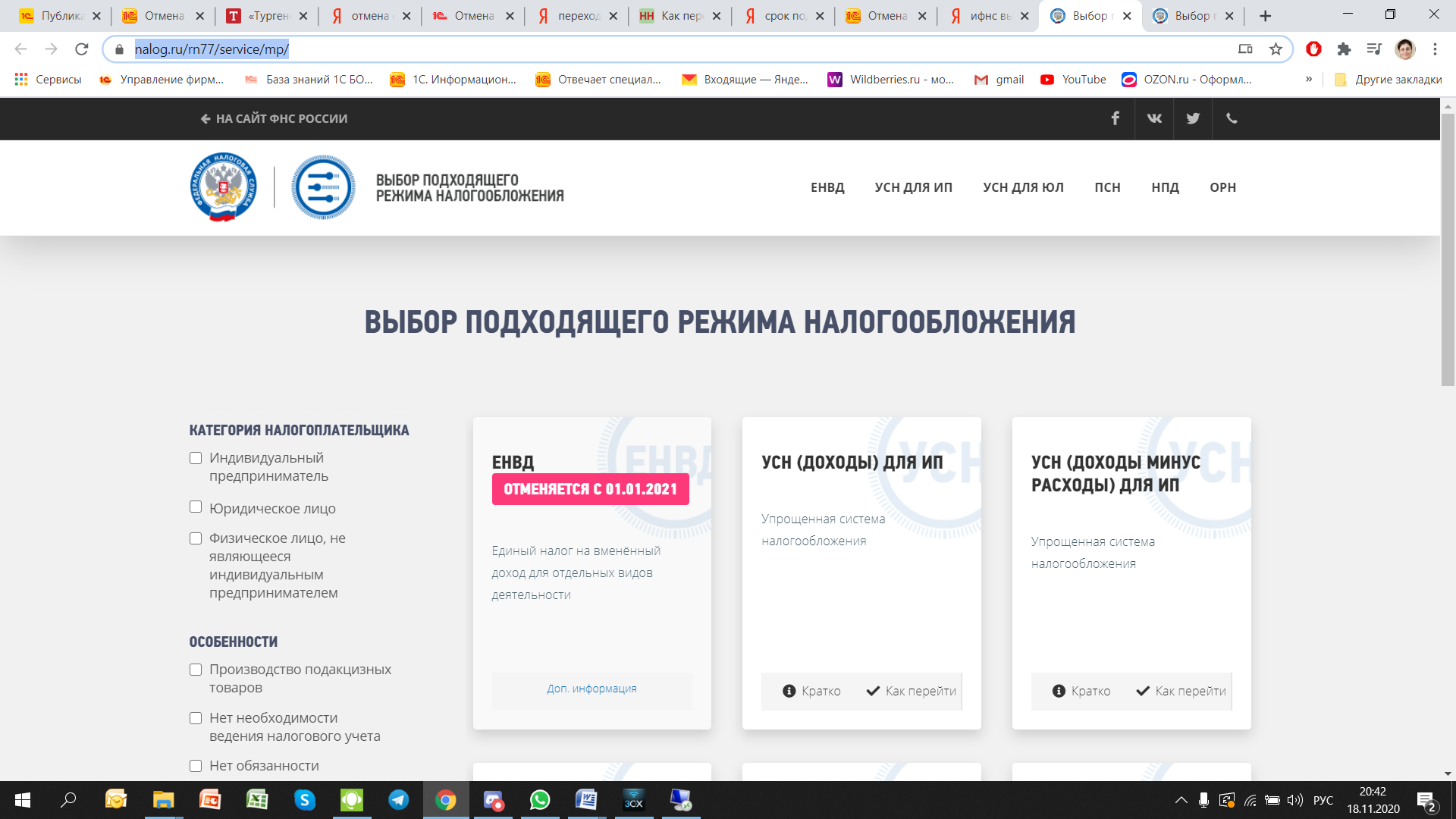Go back to previous page
Viewport: 1456px width, 819px height.
point(21,49)
